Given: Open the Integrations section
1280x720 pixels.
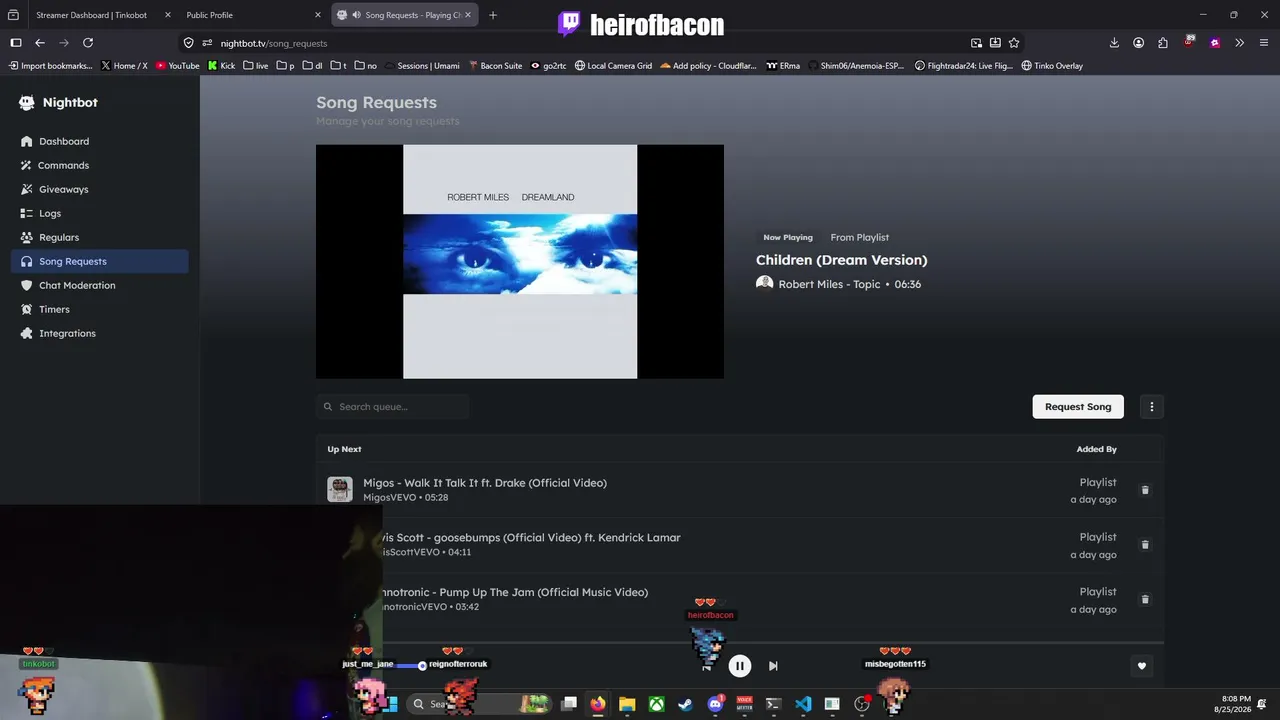Looking at the screenshot, I should [x=67, y=333].
